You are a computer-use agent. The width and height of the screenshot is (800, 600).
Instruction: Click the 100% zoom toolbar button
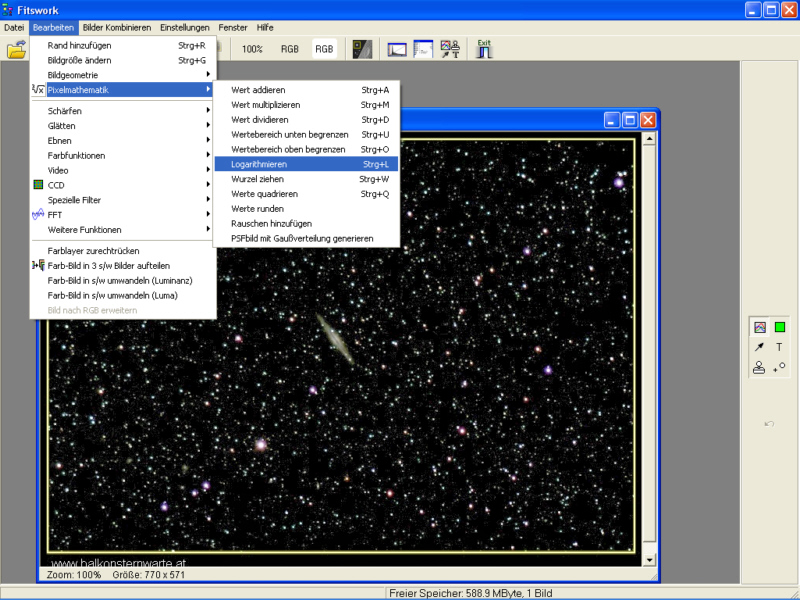coord(252,48)
